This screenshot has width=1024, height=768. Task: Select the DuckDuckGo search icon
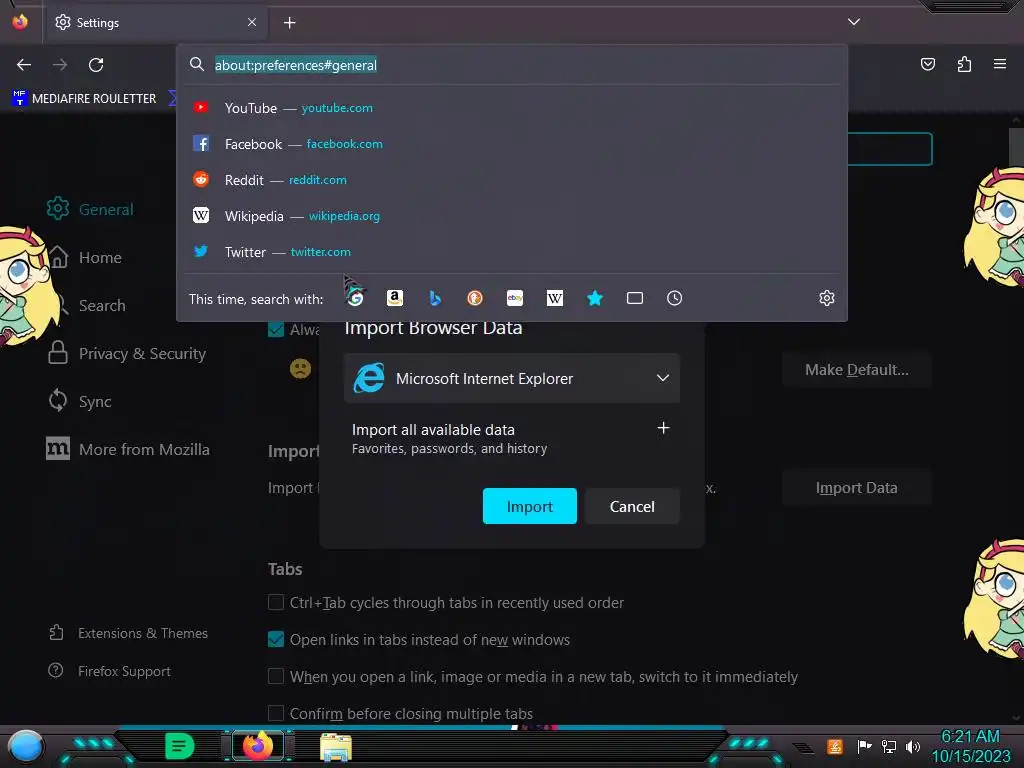[475, 298]
